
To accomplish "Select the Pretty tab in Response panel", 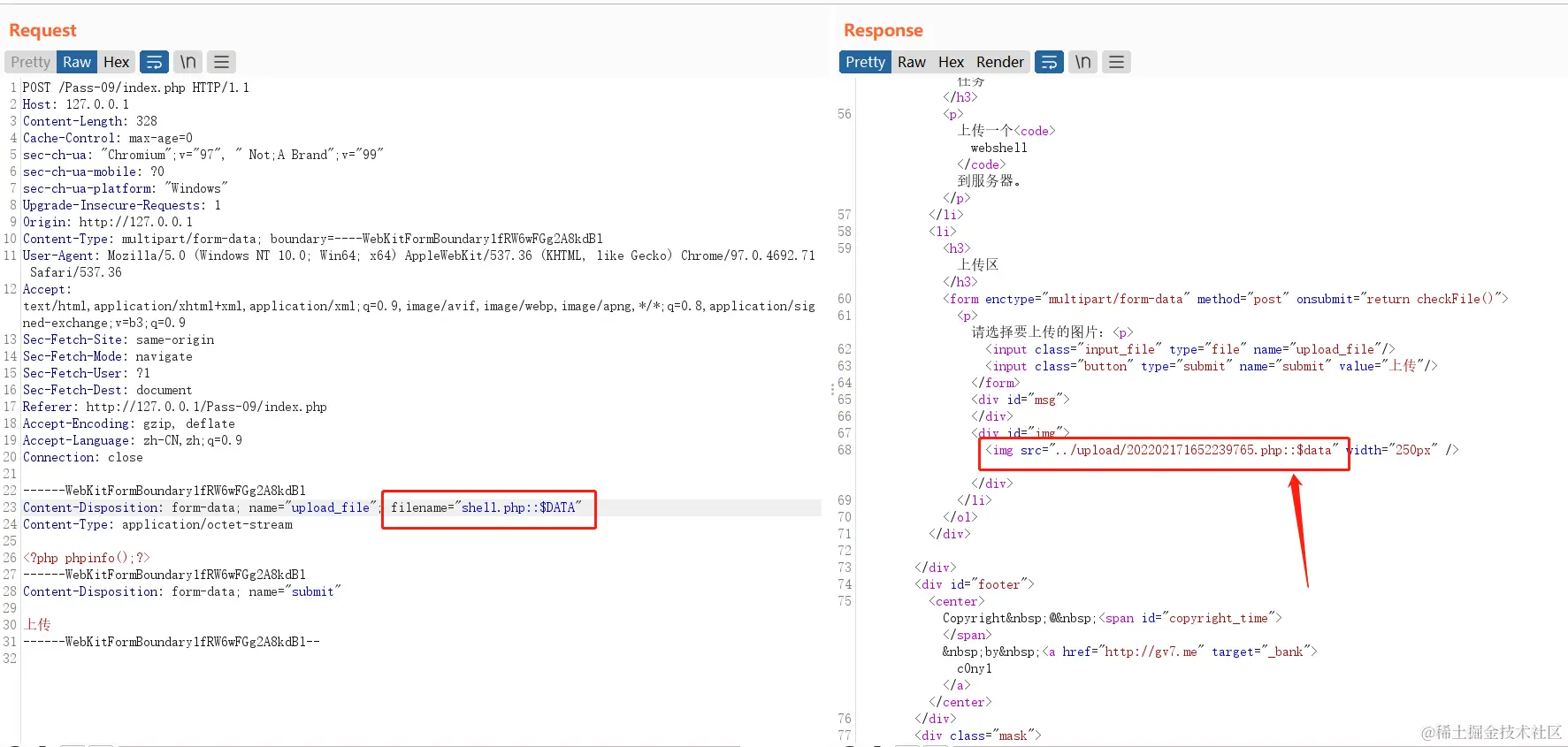I will pyautogui.click(x=865, y=62).
